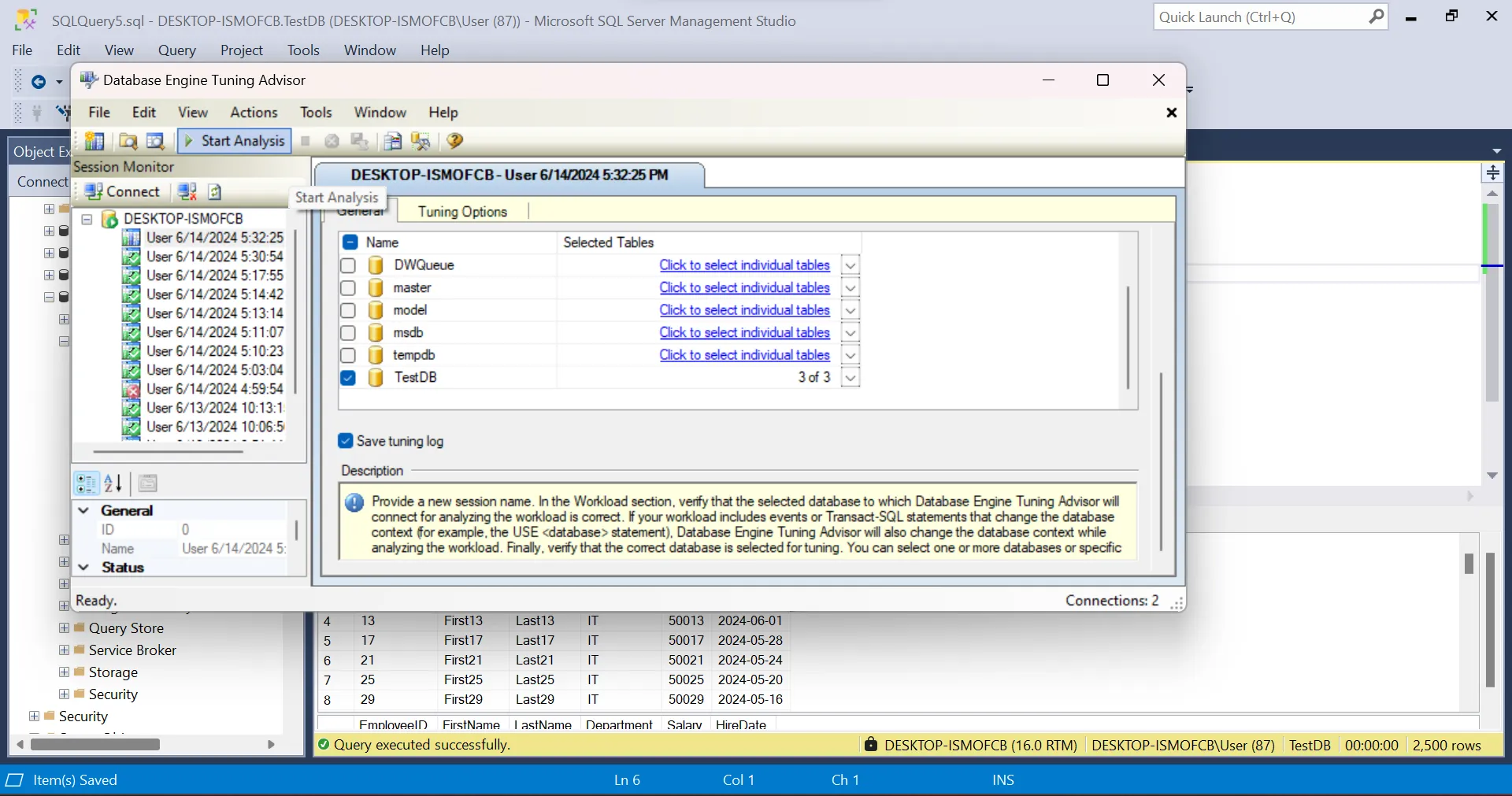1512x796 pixels.
Task: Switch to the Tuning Options tab
Action: point(462,211)
